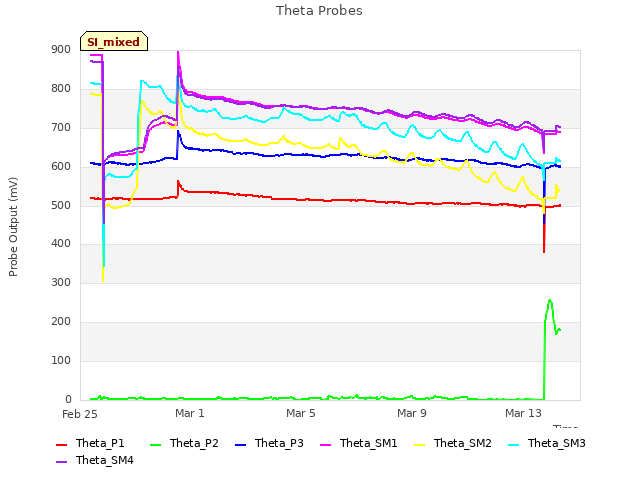Click the 700 y-axis tick label
This screenshot has height=480, width=640.
click(x=61, y=128)
